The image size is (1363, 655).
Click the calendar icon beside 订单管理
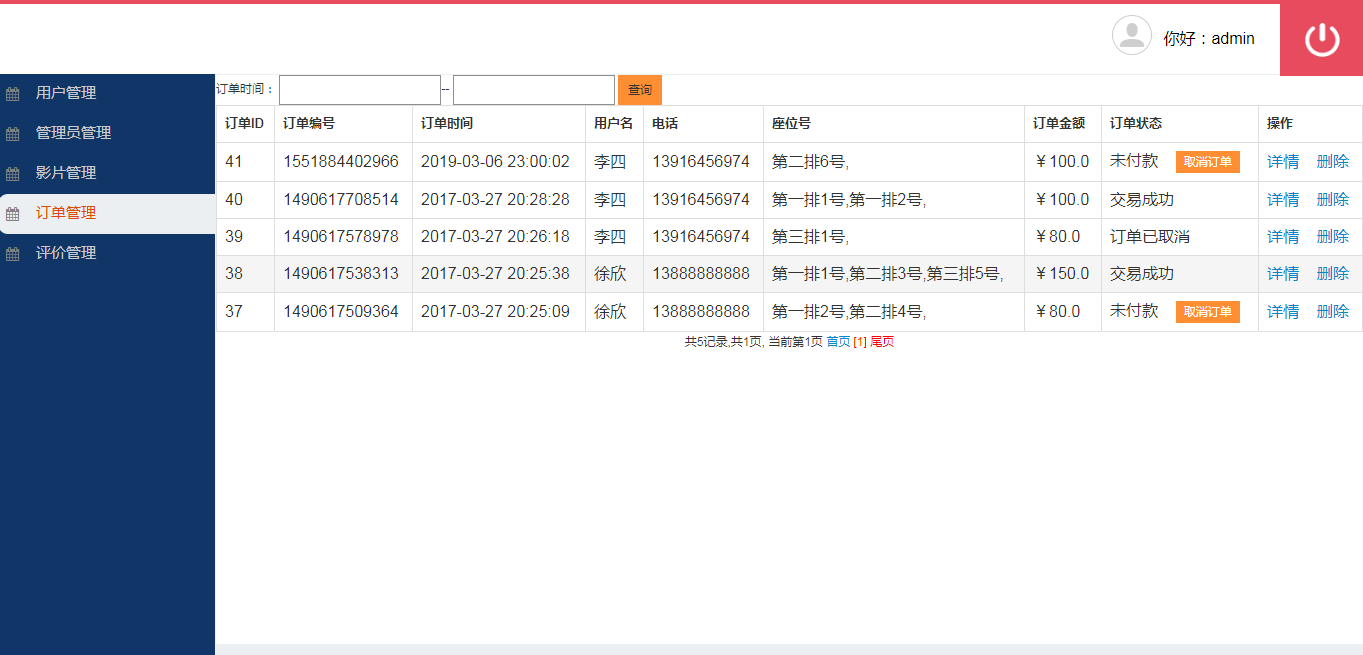[x=13, y=212]
